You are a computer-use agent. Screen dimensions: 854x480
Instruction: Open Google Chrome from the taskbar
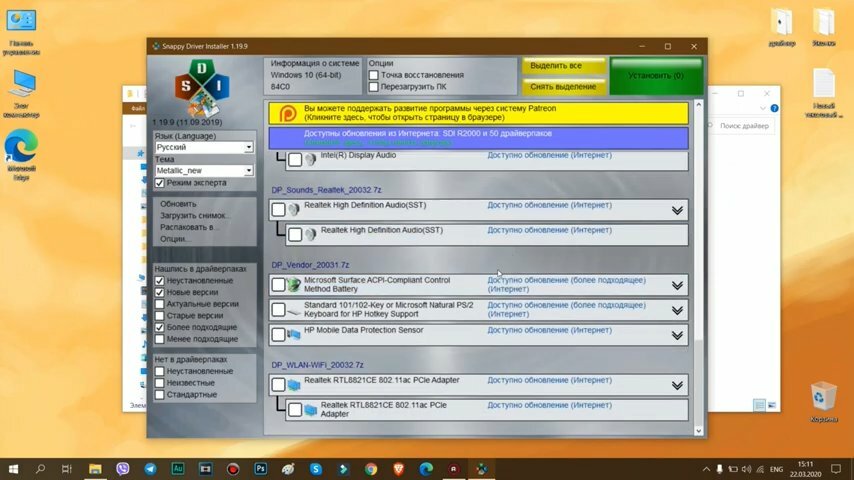click(371, 469)
